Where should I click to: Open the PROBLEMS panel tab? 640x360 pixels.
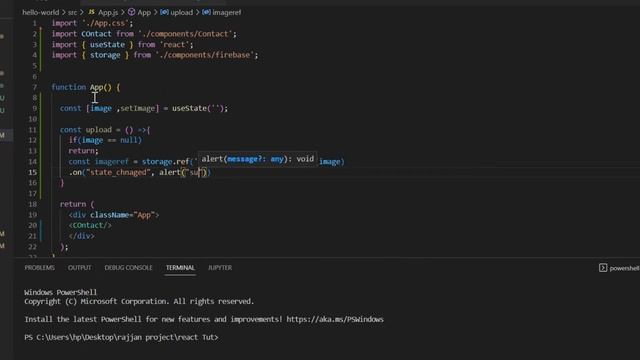point(40,268)
